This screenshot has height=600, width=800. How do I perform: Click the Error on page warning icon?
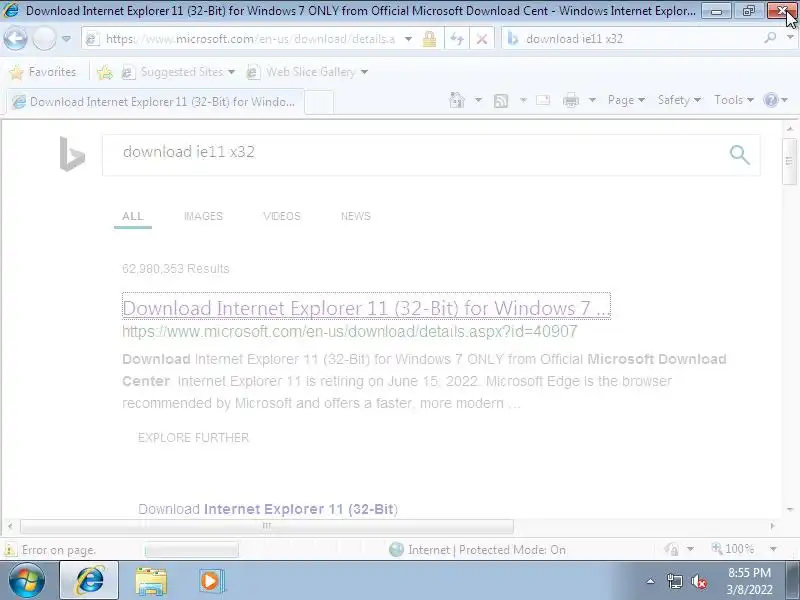10,550
